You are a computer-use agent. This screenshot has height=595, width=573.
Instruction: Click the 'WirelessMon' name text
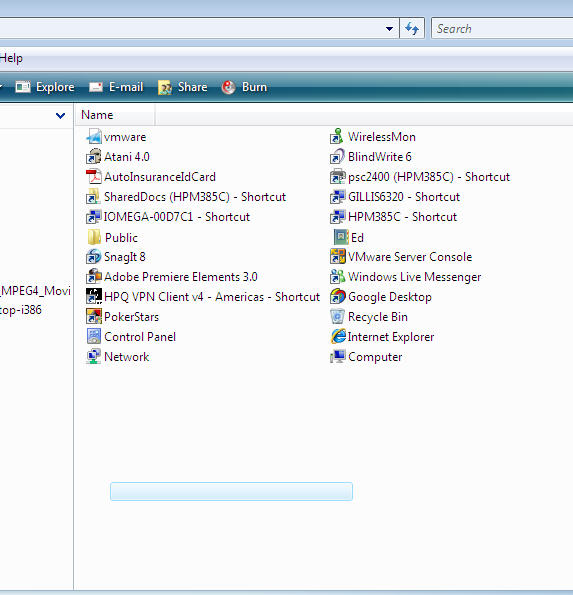tap(382, 137)
